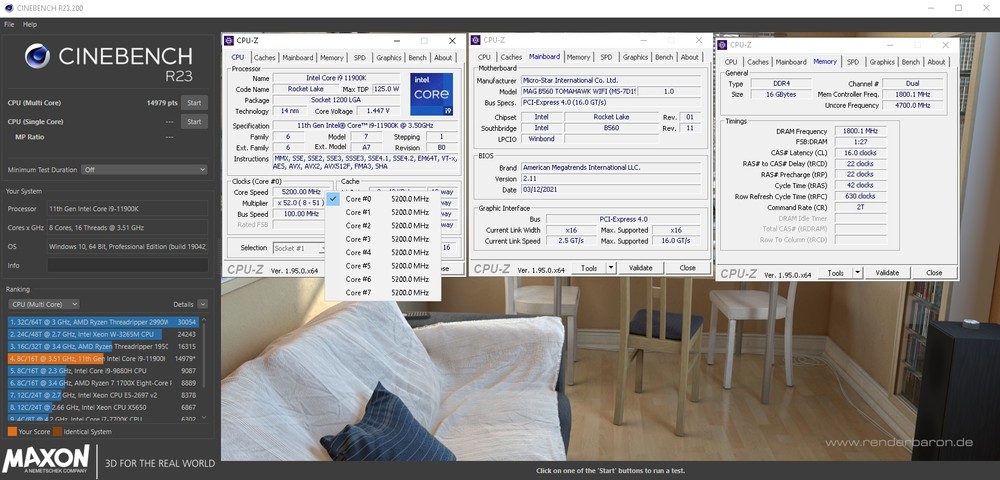Click Close button in Mainboard CPU-Z window
The height and width of the screenshot is (480, 1000).
click(687, 268)
